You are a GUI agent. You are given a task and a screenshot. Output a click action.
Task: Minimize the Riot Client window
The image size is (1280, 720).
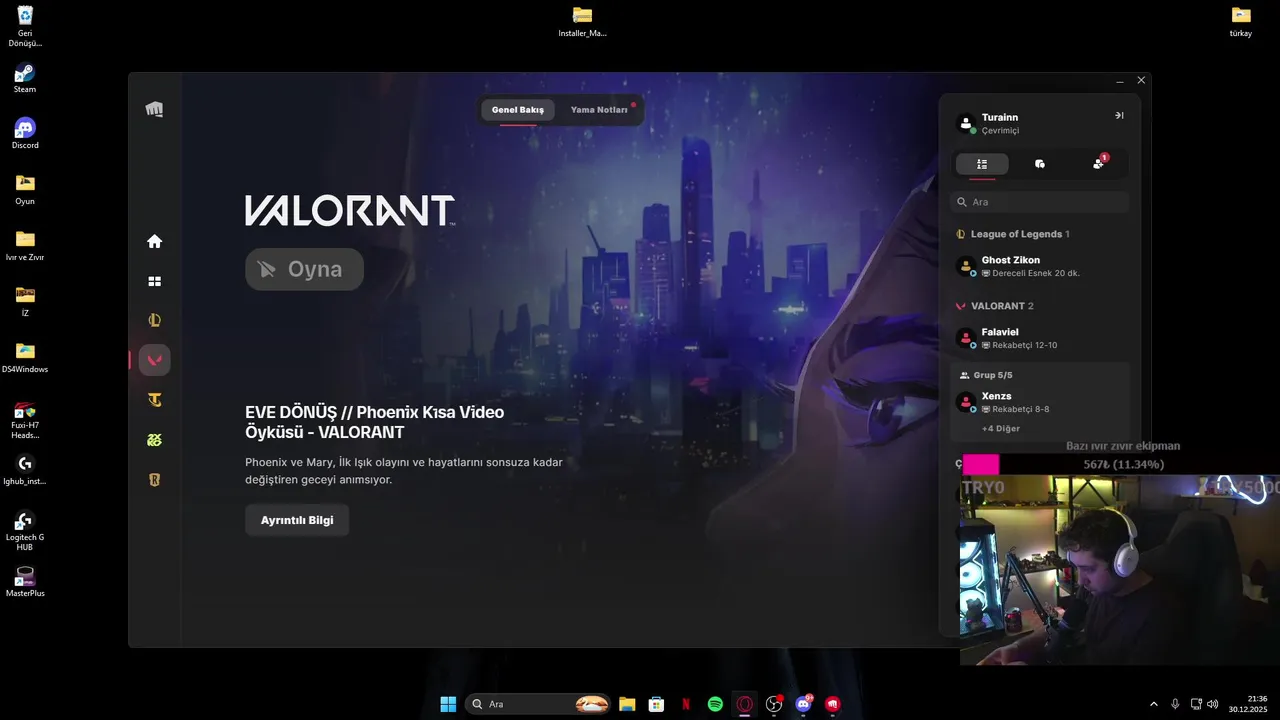pos(1120,81)
